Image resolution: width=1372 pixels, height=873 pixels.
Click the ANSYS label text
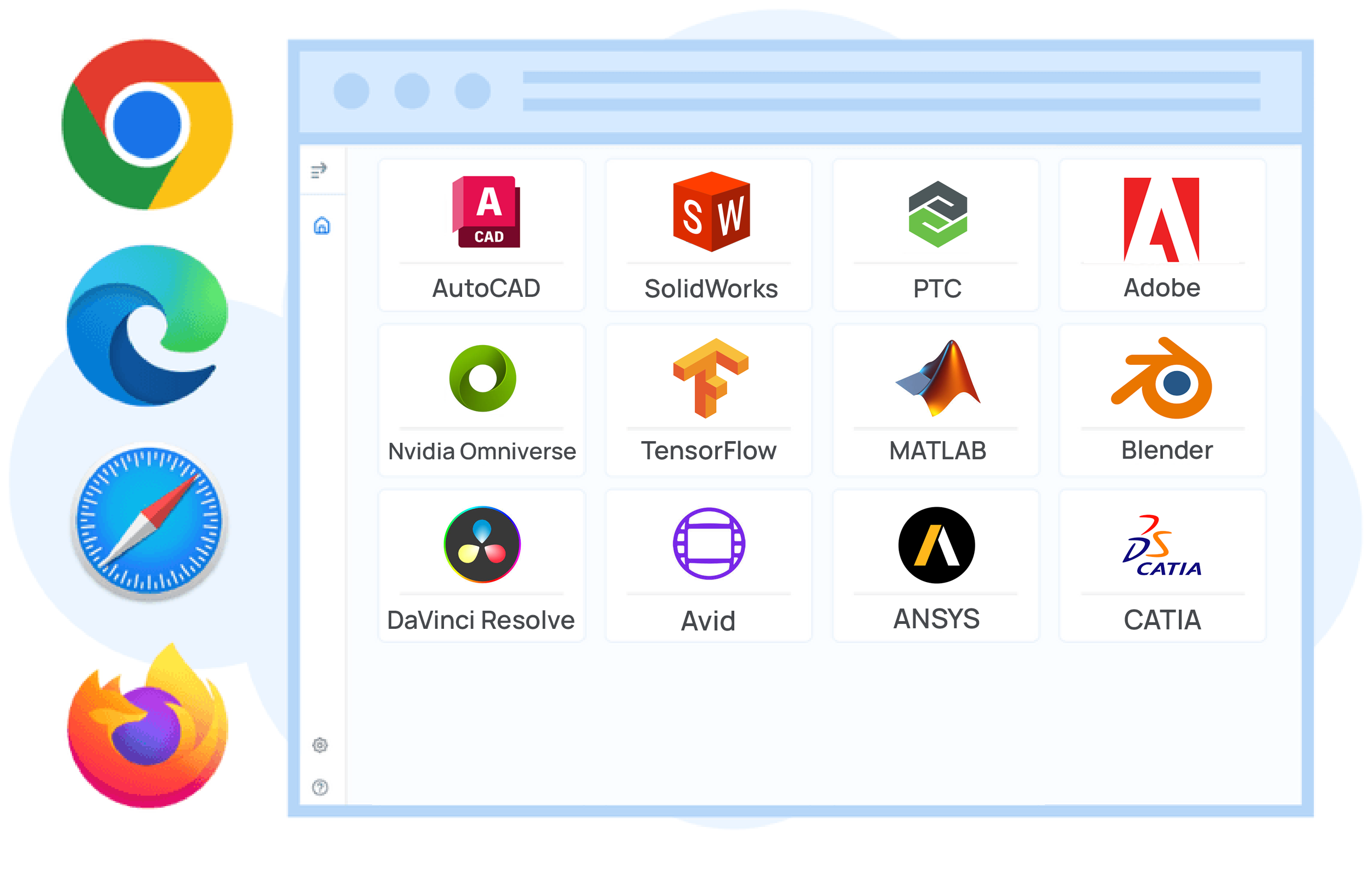pyautogui.click(x=937, y=619)
